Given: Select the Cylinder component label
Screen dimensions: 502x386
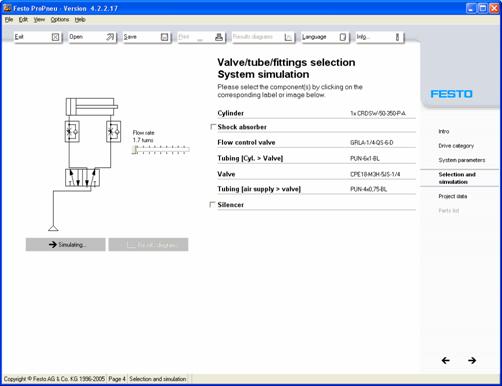Looking at the screenshot, I should coord(230,113).
